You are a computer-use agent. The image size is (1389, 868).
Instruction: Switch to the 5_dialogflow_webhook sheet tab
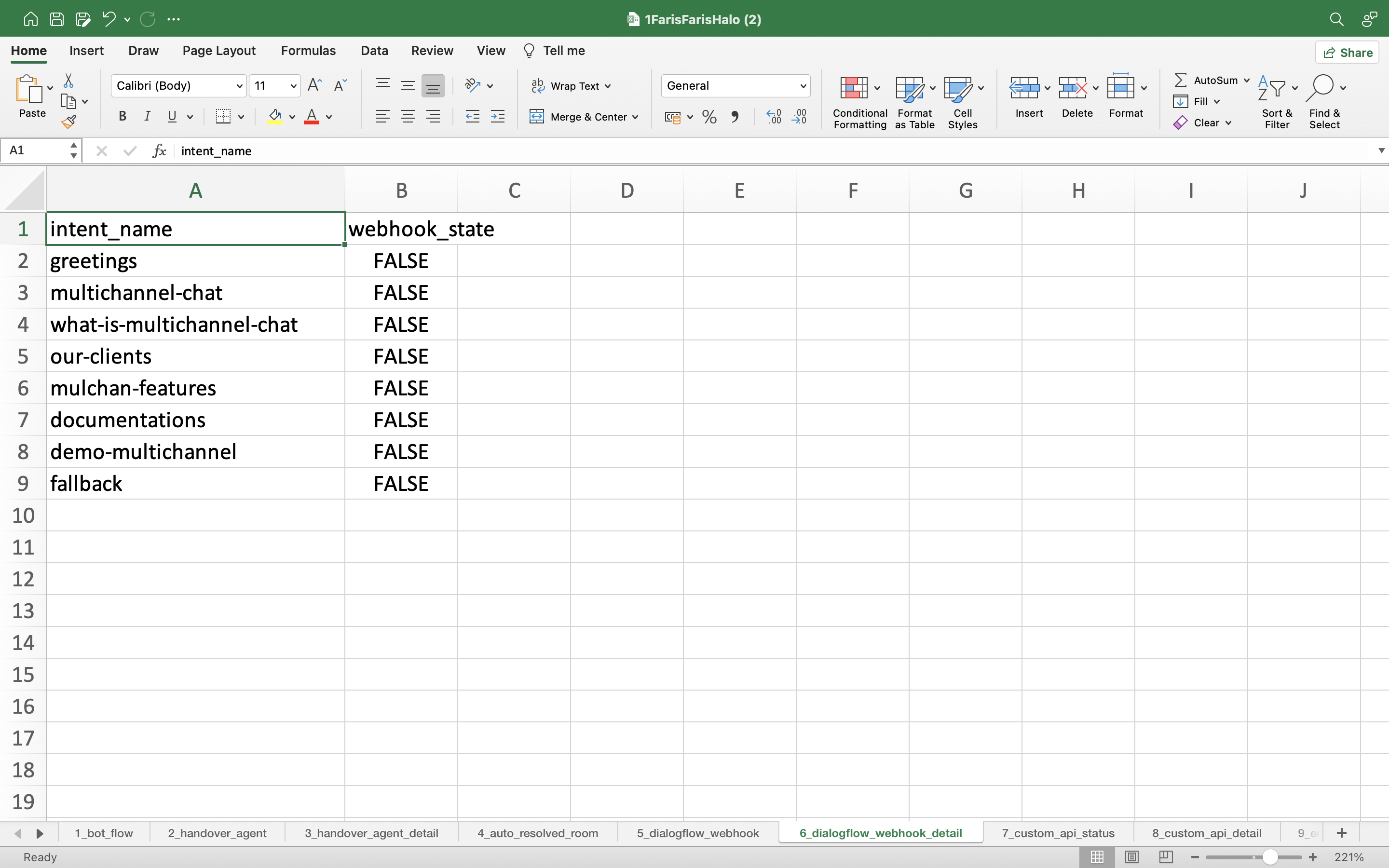pos(697,833)
